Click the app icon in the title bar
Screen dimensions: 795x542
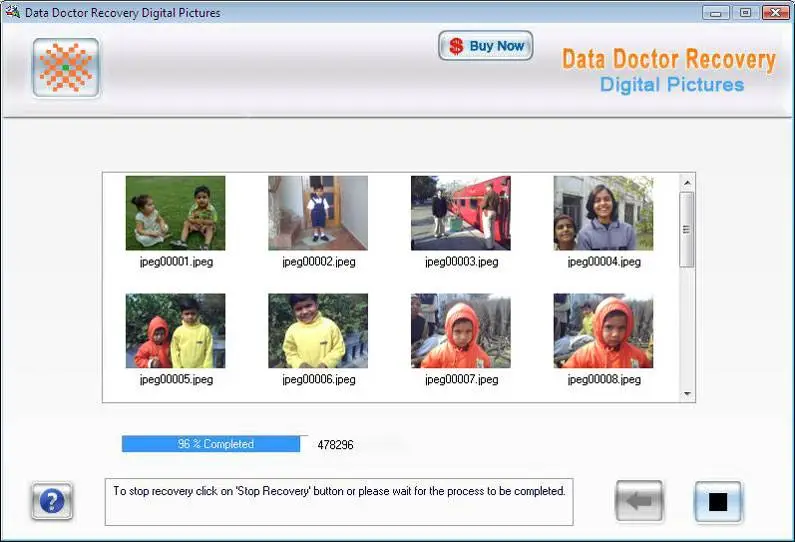pyautogui.click(x=12, y=12)
